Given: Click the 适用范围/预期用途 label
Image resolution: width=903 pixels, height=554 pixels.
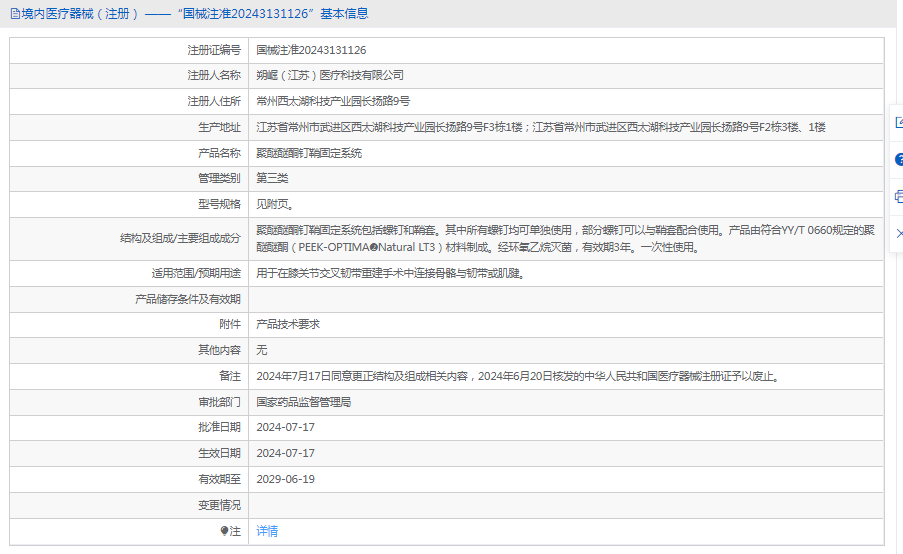Looking at the screenshot, I should click(x=196, y=274).
